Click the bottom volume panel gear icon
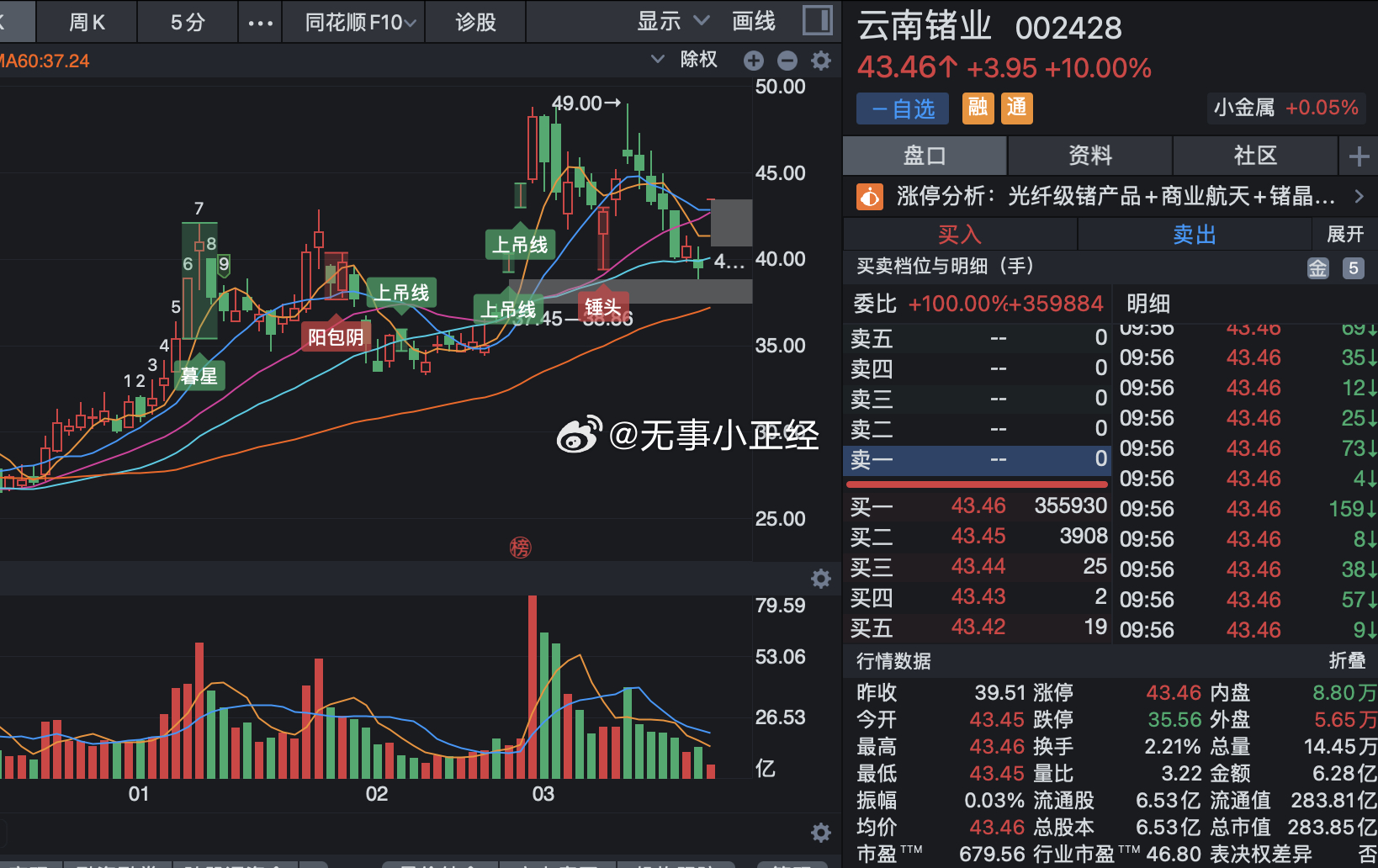Viewport: 1378px width, 868px height. pyautogui.click(x=821, y=832)
